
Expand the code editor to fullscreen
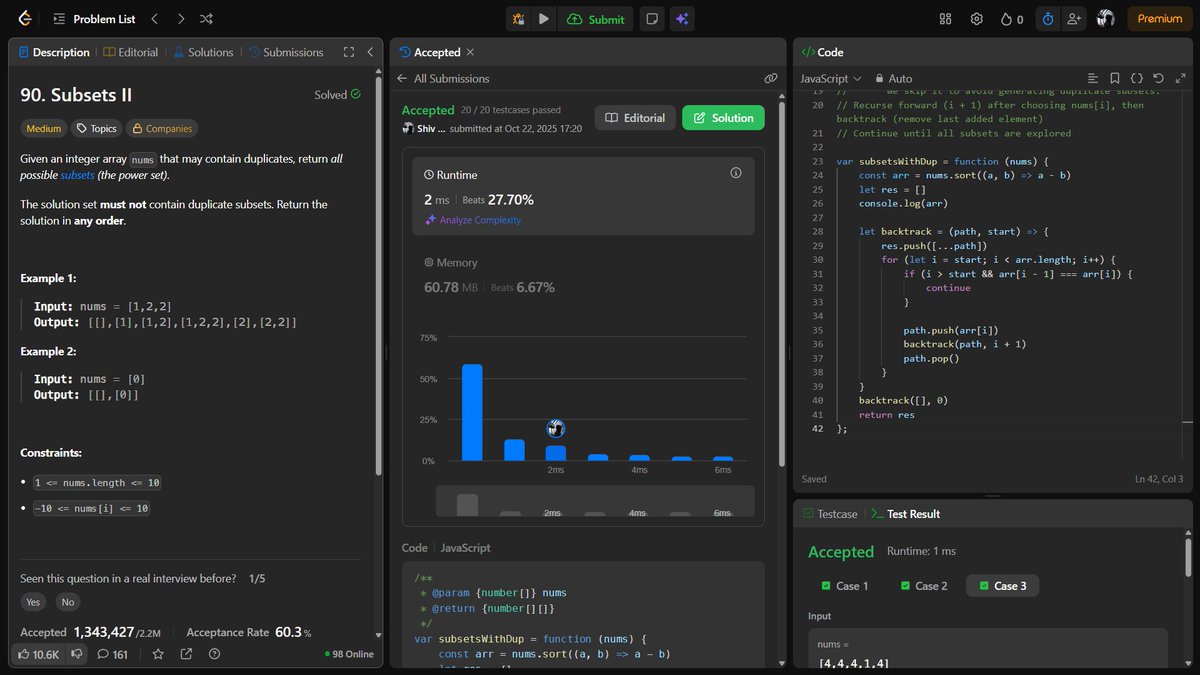coord(1179,78)
